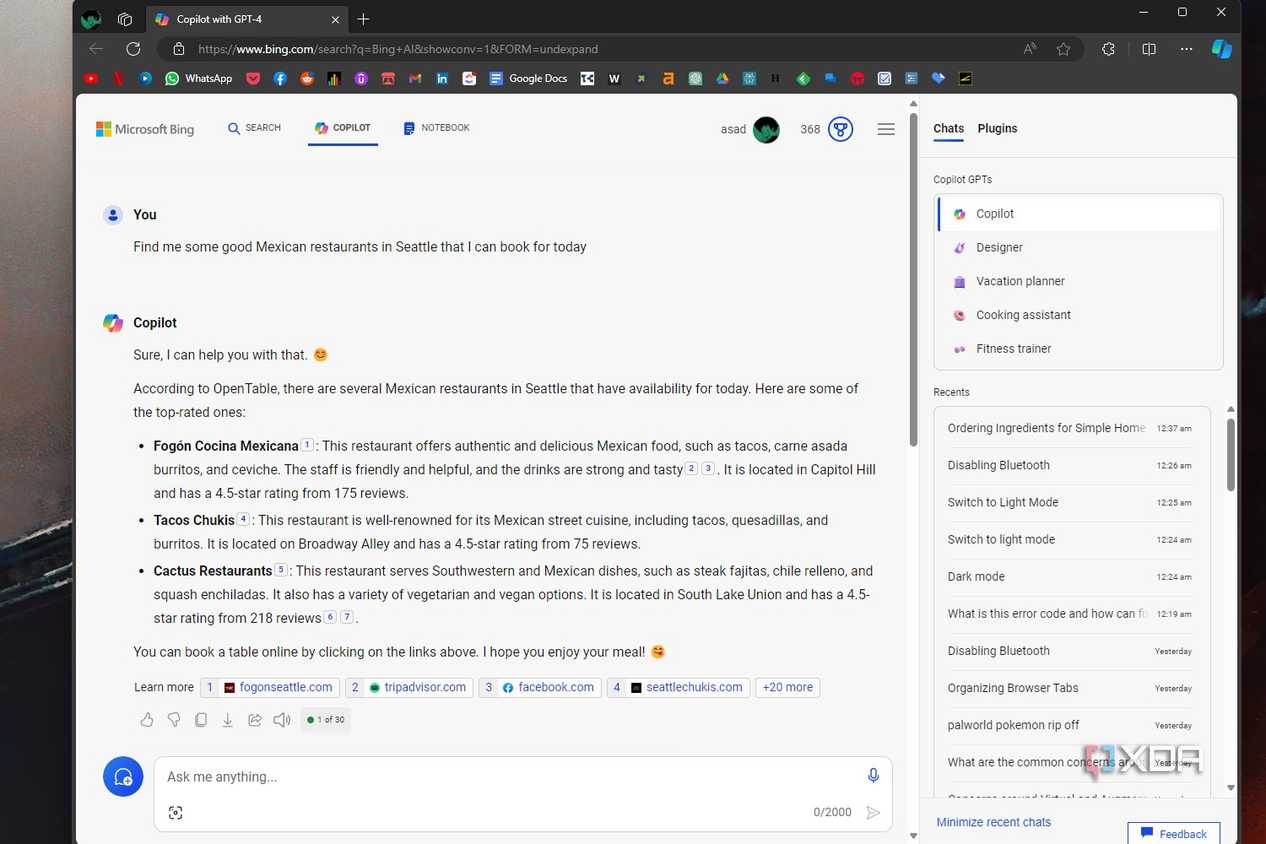Open the Pocket bookmark

(253, 78)
